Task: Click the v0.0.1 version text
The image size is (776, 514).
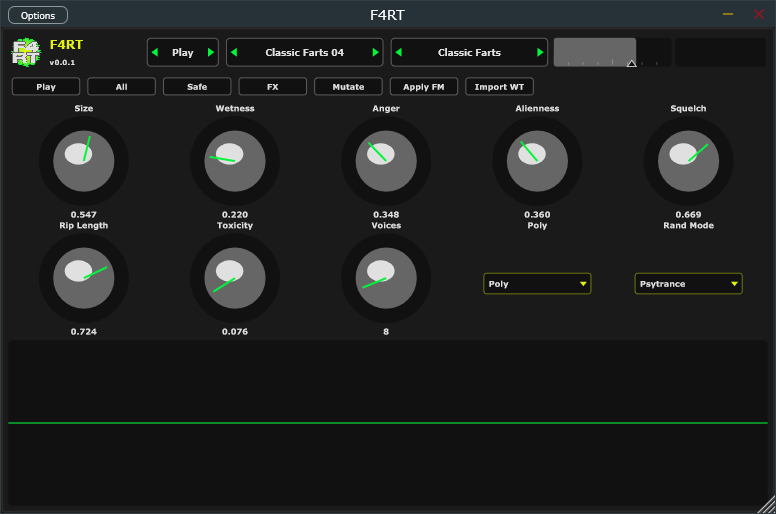Action: pos(62,62)
